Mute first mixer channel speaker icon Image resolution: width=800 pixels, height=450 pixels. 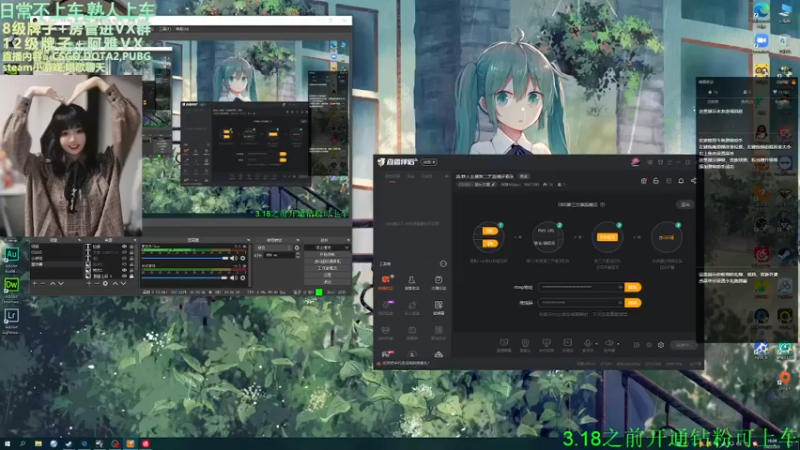click(233, 258)
